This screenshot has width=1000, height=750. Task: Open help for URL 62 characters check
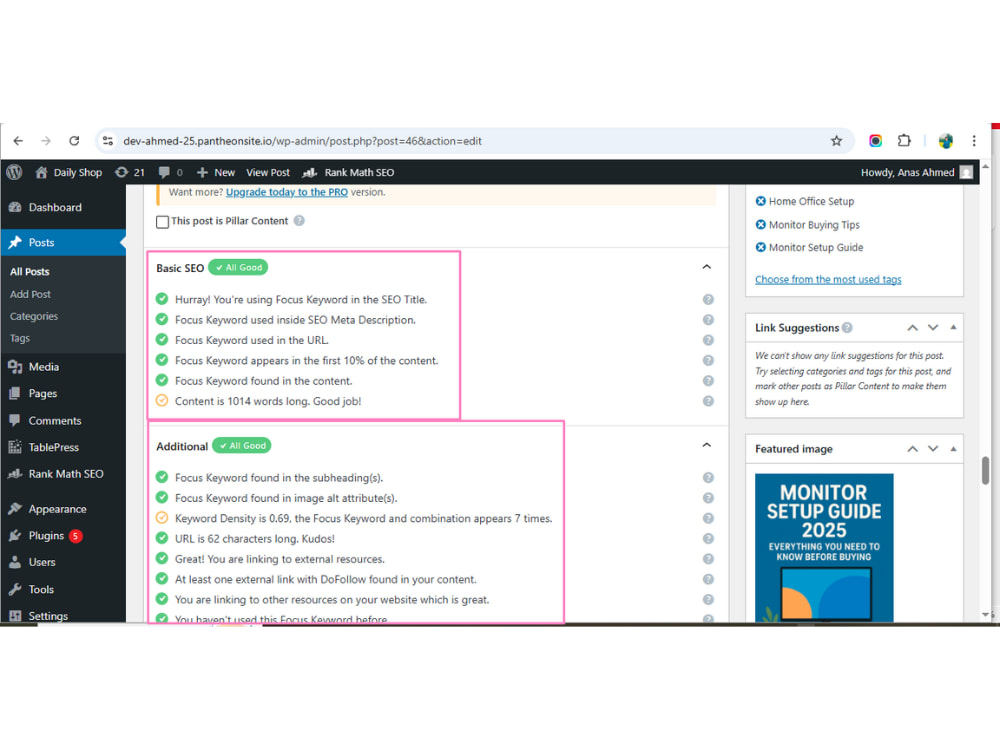708,539
